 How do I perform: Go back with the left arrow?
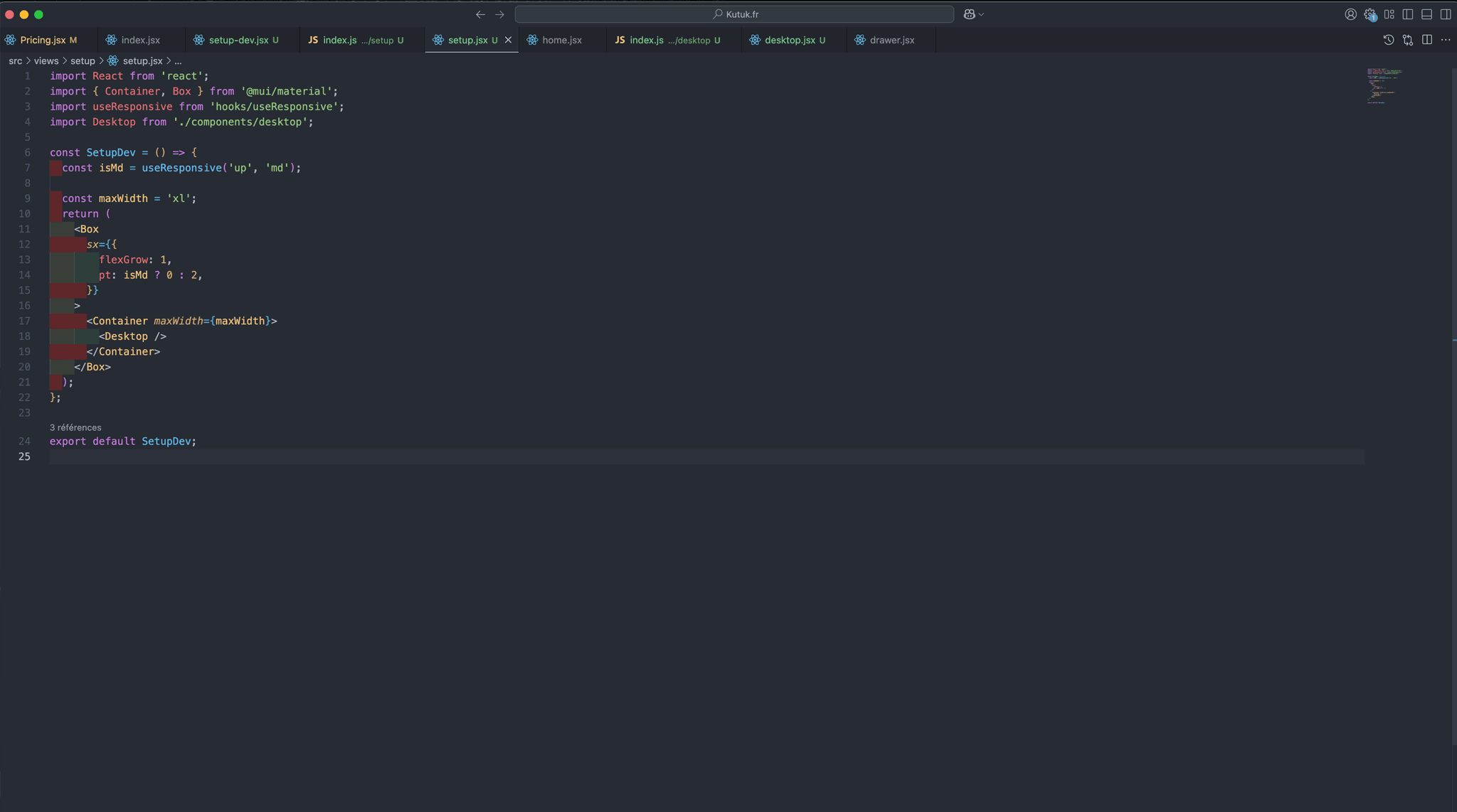click(x=480, y=14)
